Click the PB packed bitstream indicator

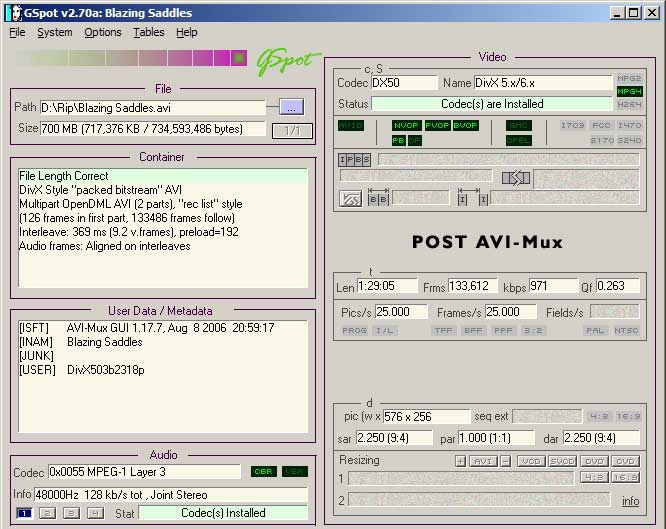tap(398, 140)
